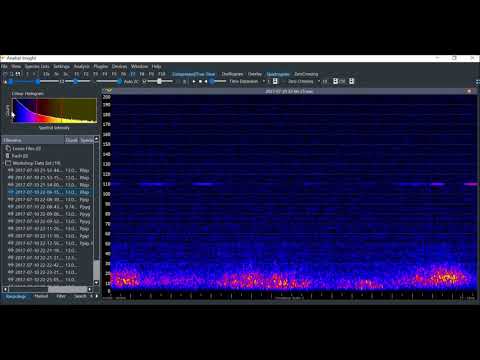Click the Filename column header
Image resolution: width=480 pixels, height=360 pixels.
pyautogui.click(x=33, y=140)
